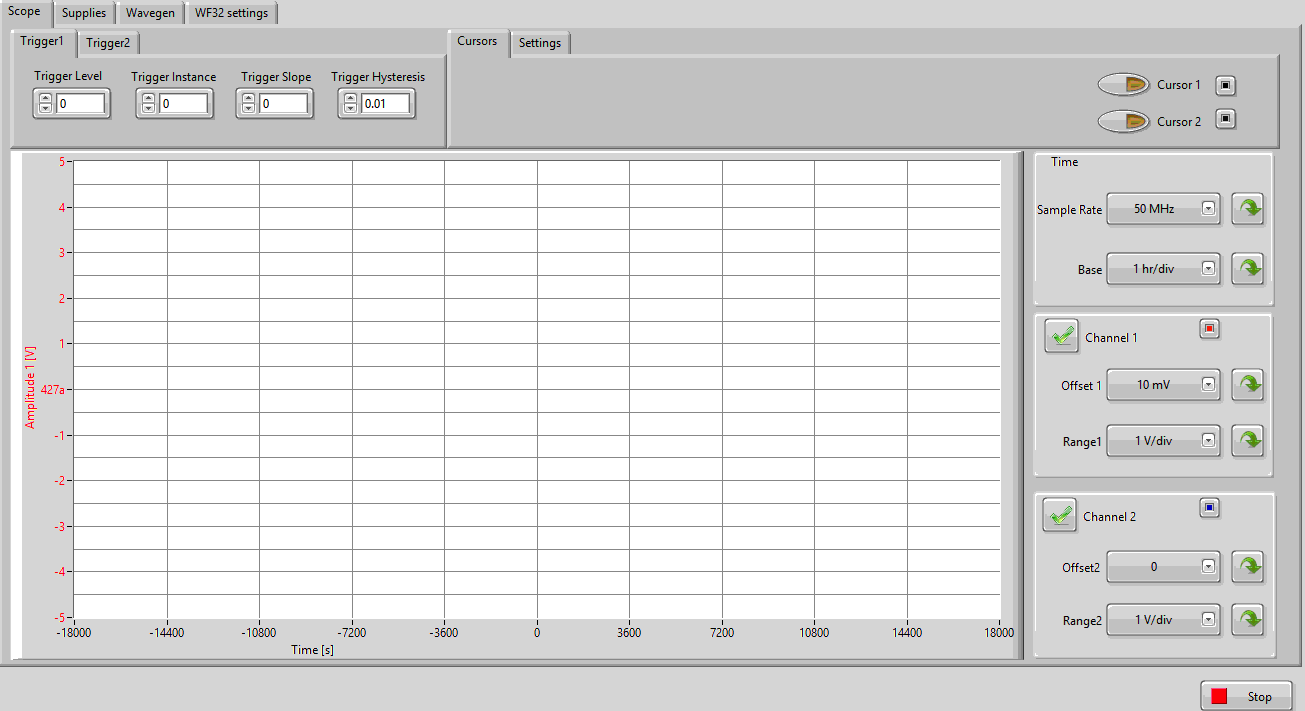Screen dimensions: 1305x711
Task: Click the refresh icon beside Range1
Action: point(1247,440)
